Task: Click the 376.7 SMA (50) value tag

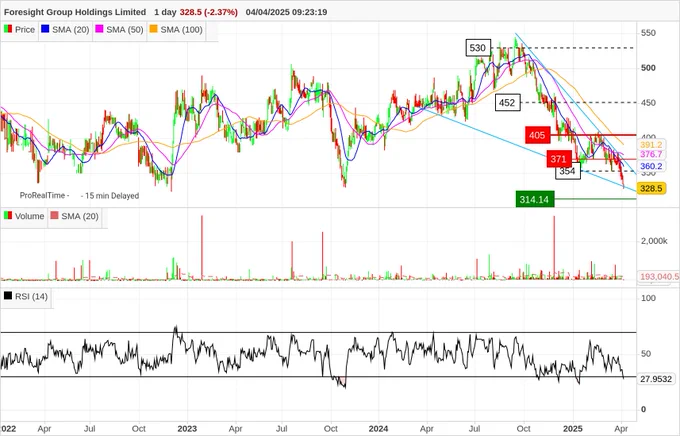Action: pos(651,154)
